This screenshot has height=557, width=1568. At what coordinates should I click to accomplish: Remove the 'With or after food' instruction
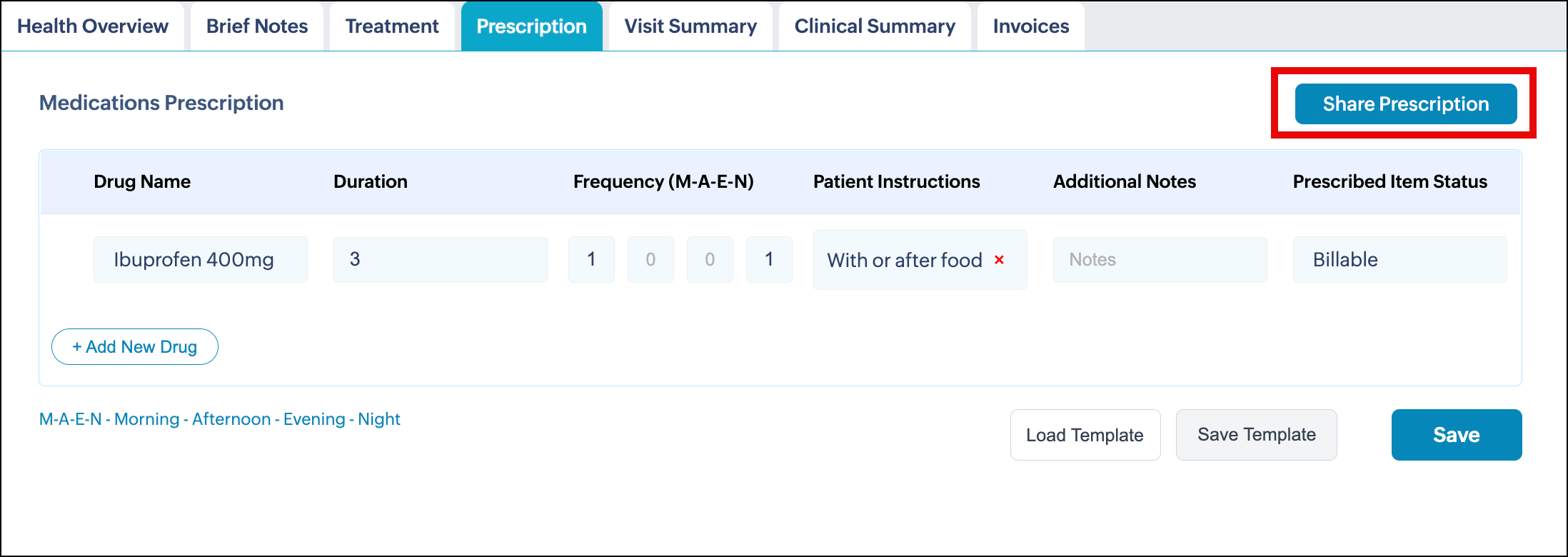(1000, 260)
